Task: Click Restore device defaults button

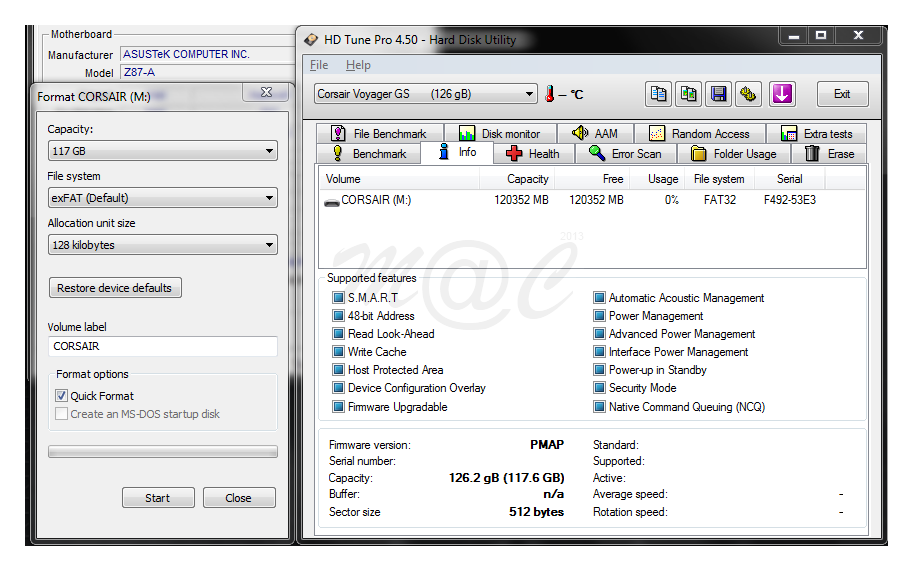Action: [x=115, y=288]
